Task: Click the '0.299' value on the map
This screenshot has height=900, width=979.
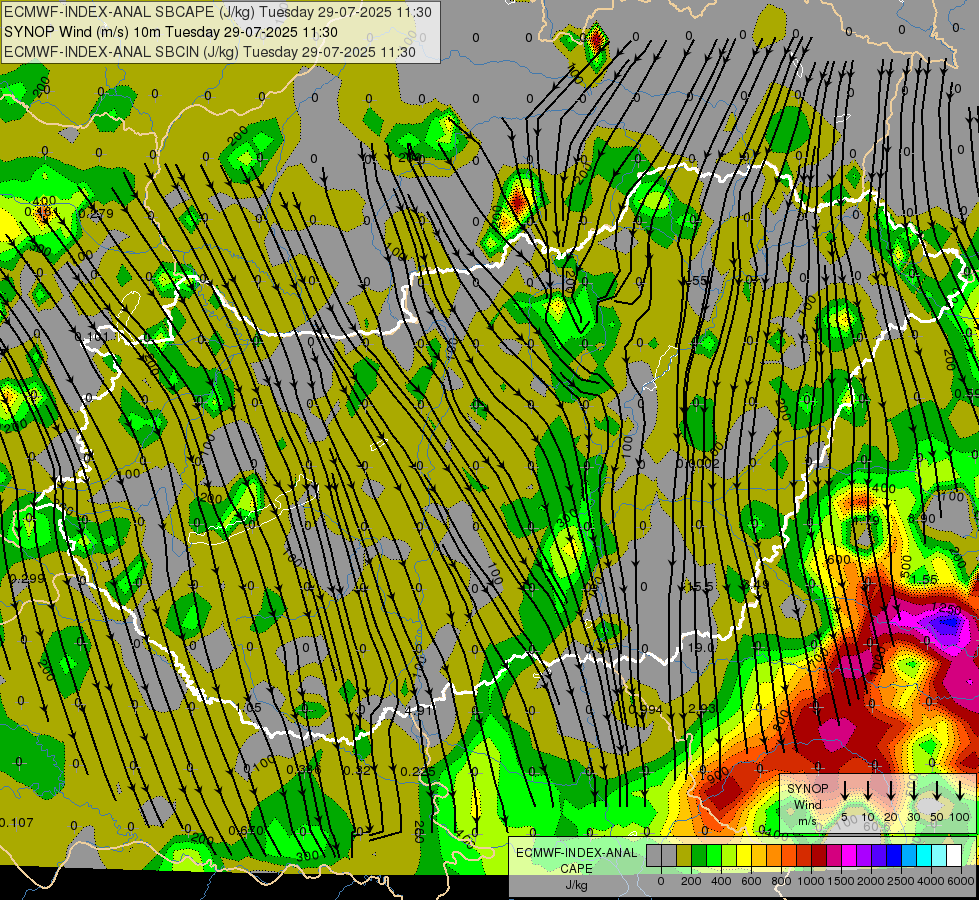Action: pyautogui.click(x=27, y=578)
